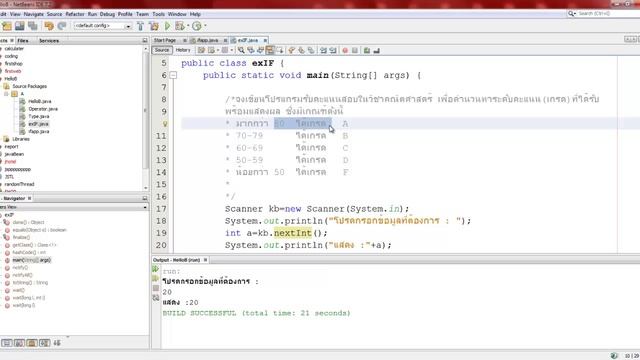The image size is (640, 360).
Task: Click the Source view button
Action: [x=162, y=50]
